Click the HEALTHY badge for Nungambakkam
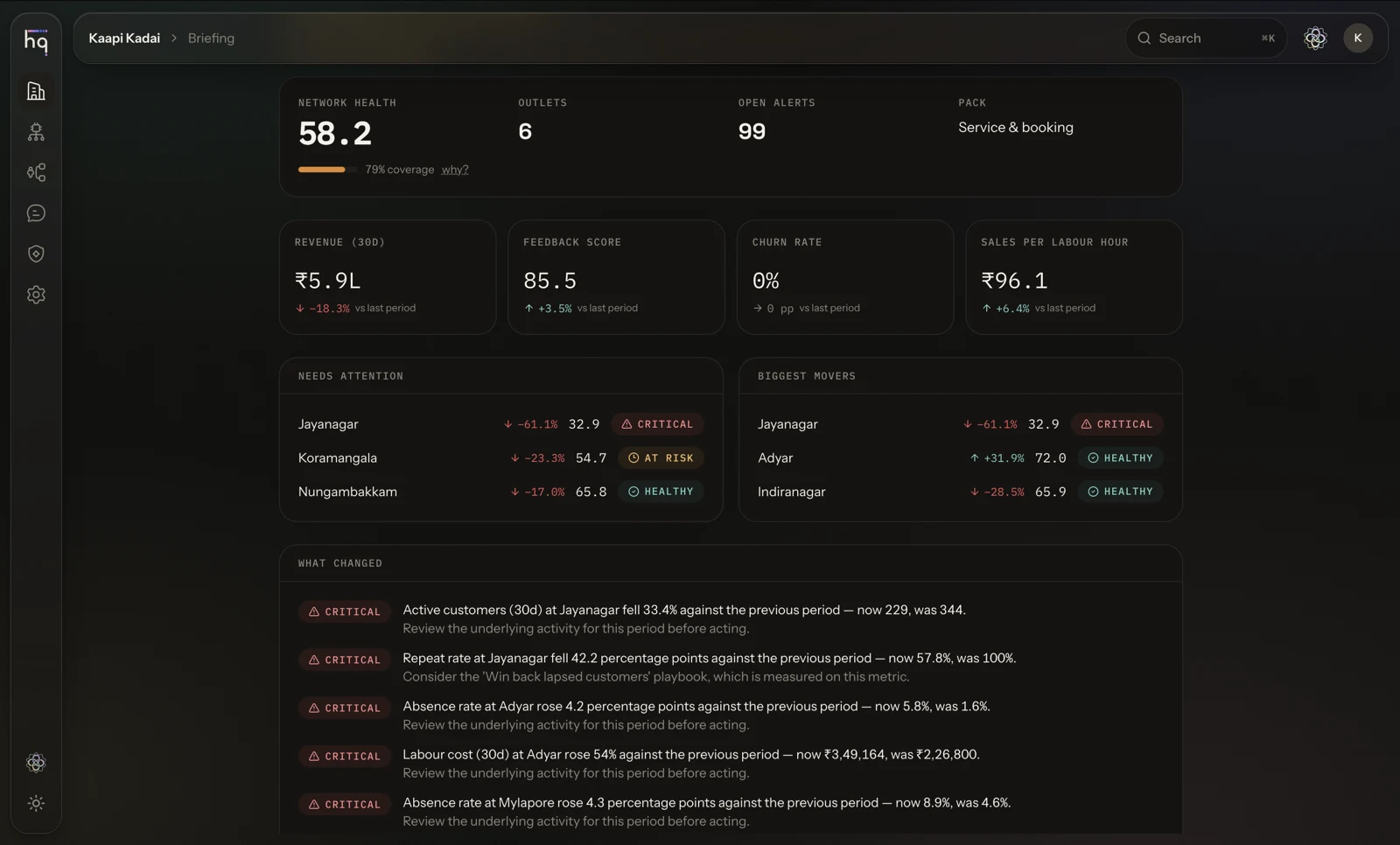Screen dimensions: 1400x845 [661, 492]
